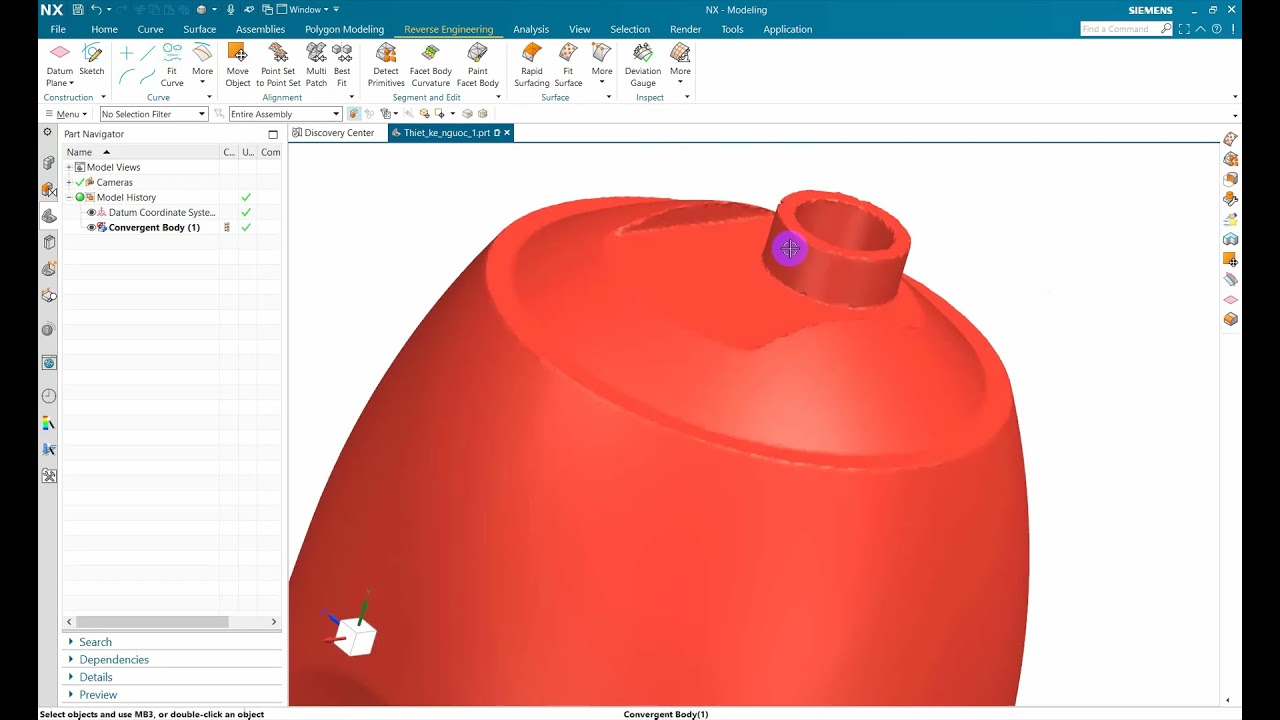Viewport: 1280px width, 720px height.
Task: Click the Move Object tool
Action: pyautogui.click(x=238, y=64)
